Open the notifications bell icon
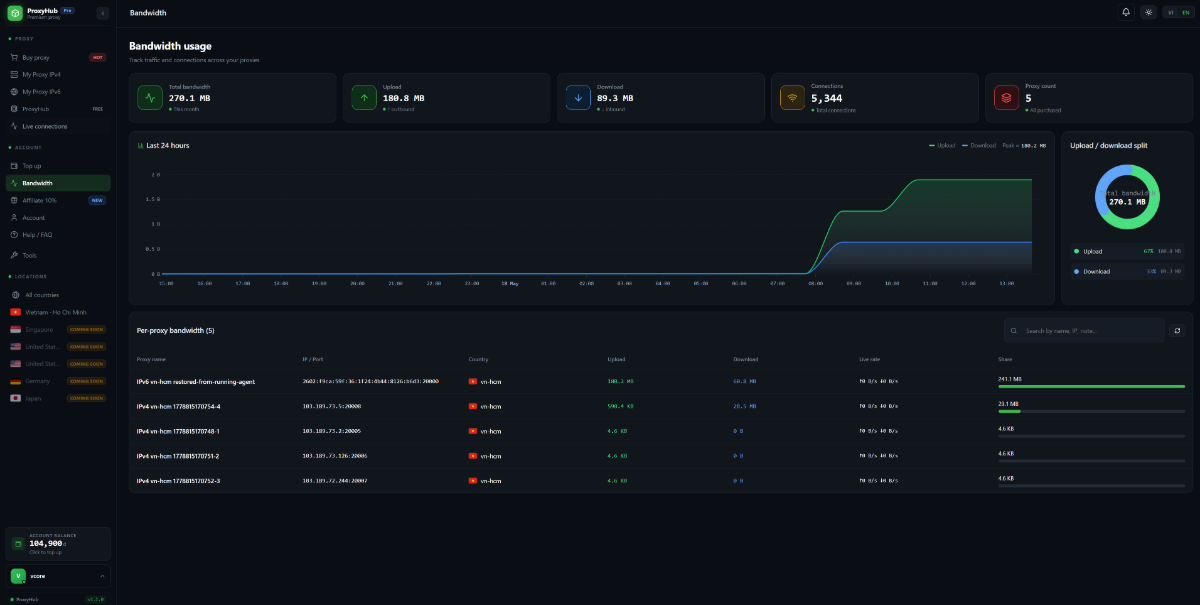This screenshot has width=1200, height=605. click(x=1126, y=12)
